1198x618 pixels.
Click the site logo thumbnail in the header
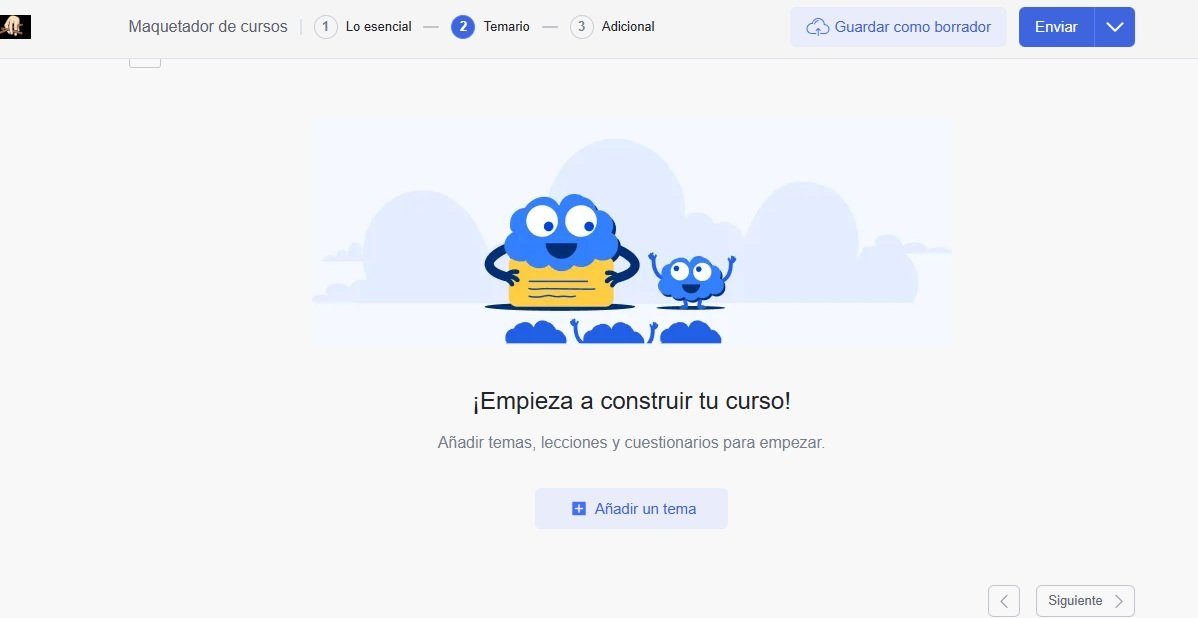coord(15,27)
